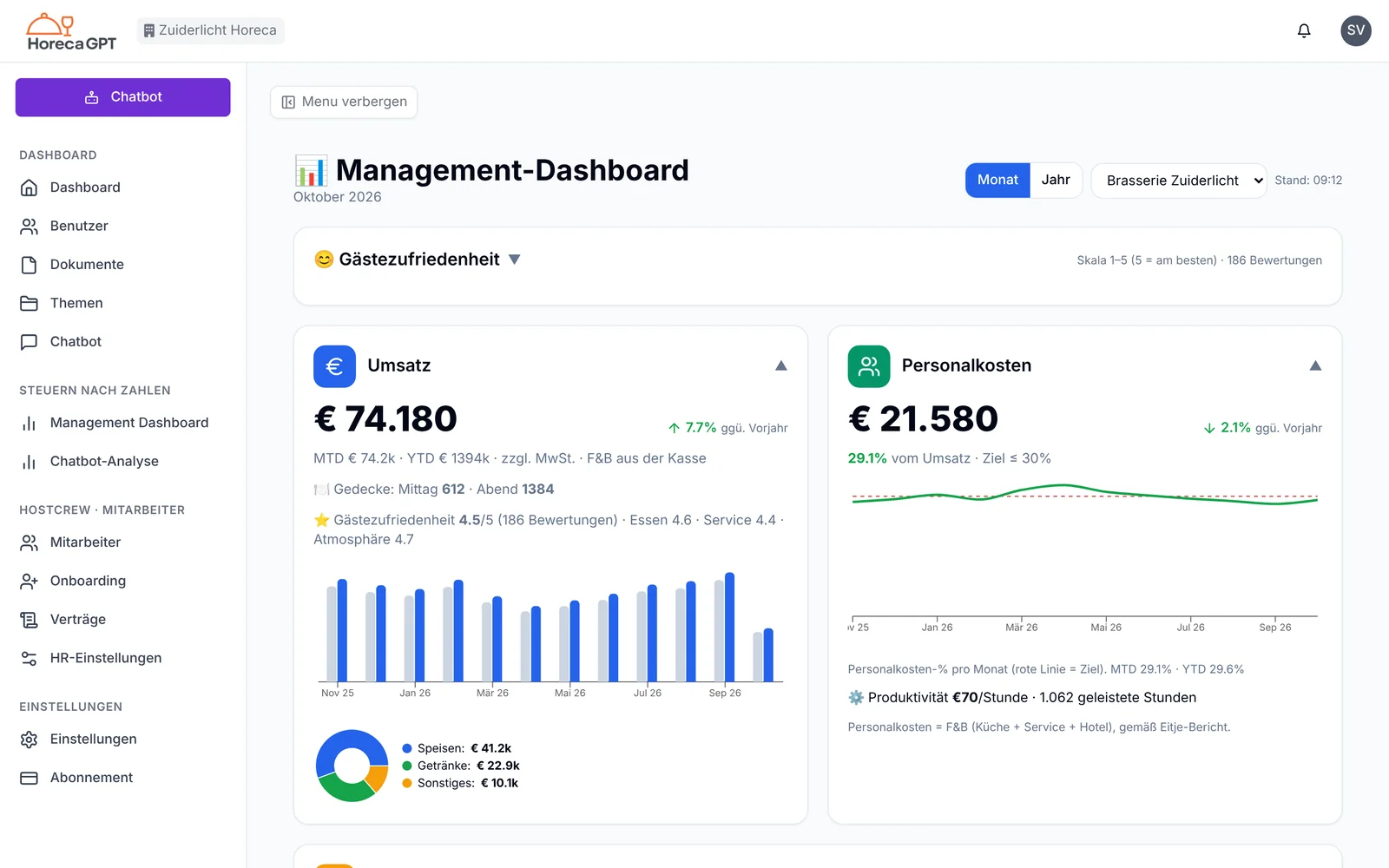Click the Chatbot-Analyse bar chart icon

coord(29,462)
